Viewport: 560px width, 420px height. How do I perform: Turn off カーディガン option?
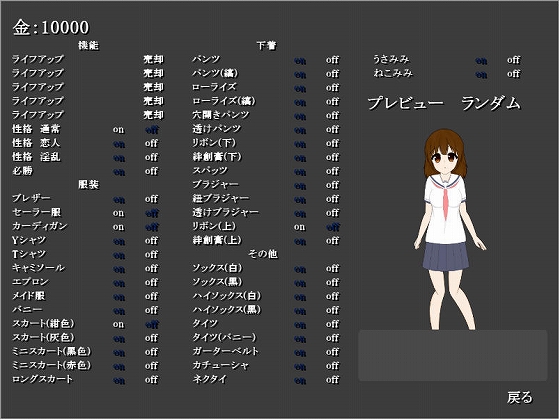click(152, 227)
